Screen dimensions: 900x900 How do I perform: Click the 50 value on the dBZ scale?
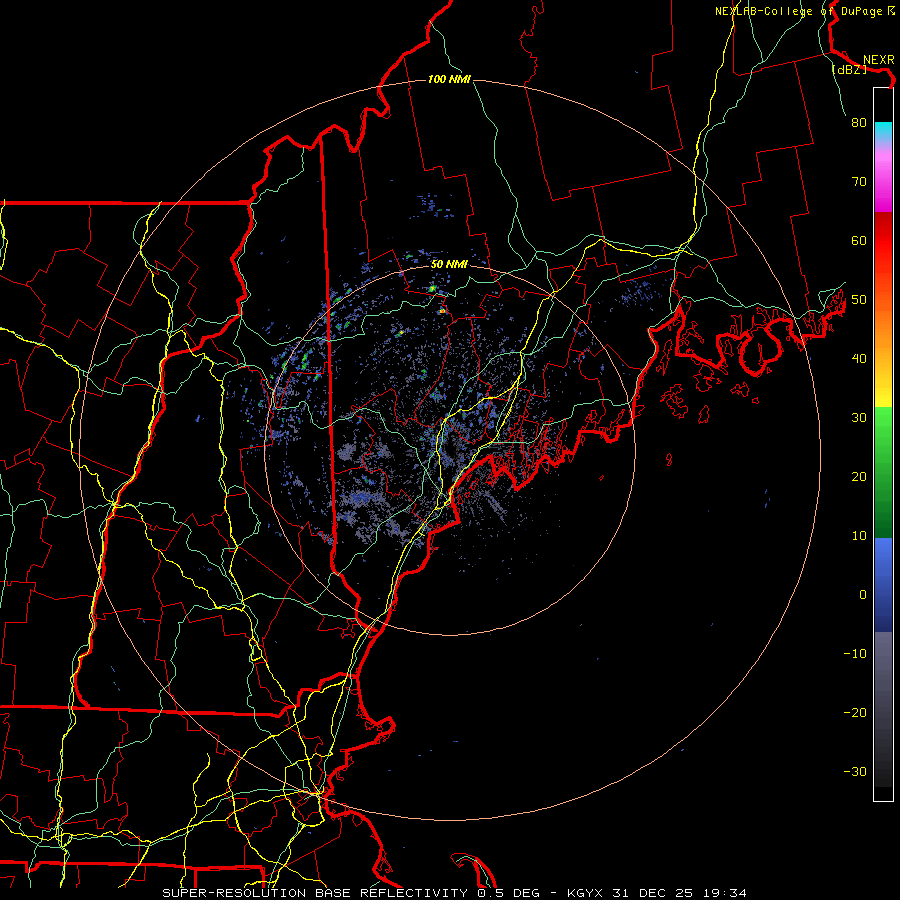(859, 300)
